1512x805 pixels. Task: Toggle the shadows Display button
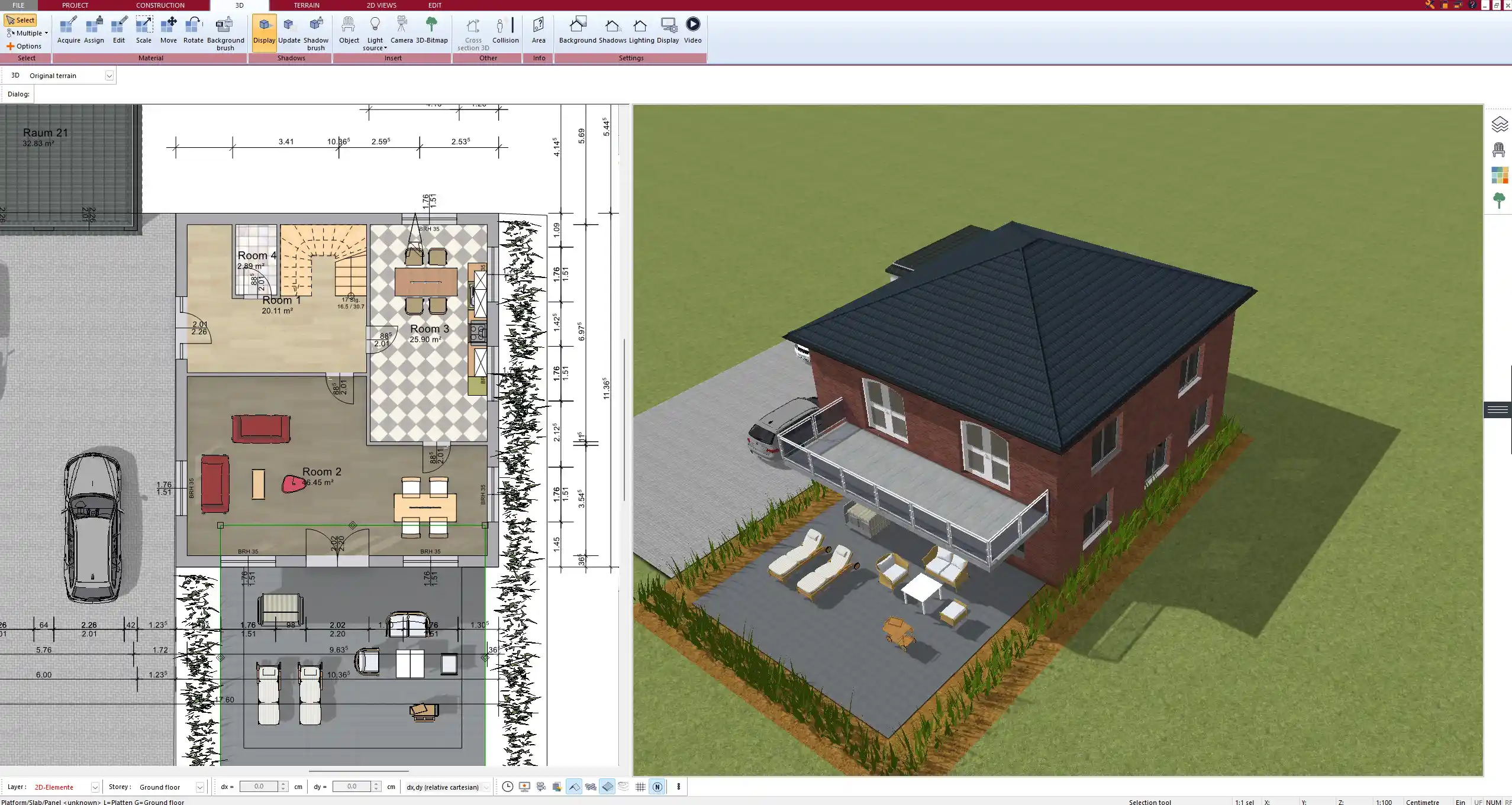click(x=264, y=33)
